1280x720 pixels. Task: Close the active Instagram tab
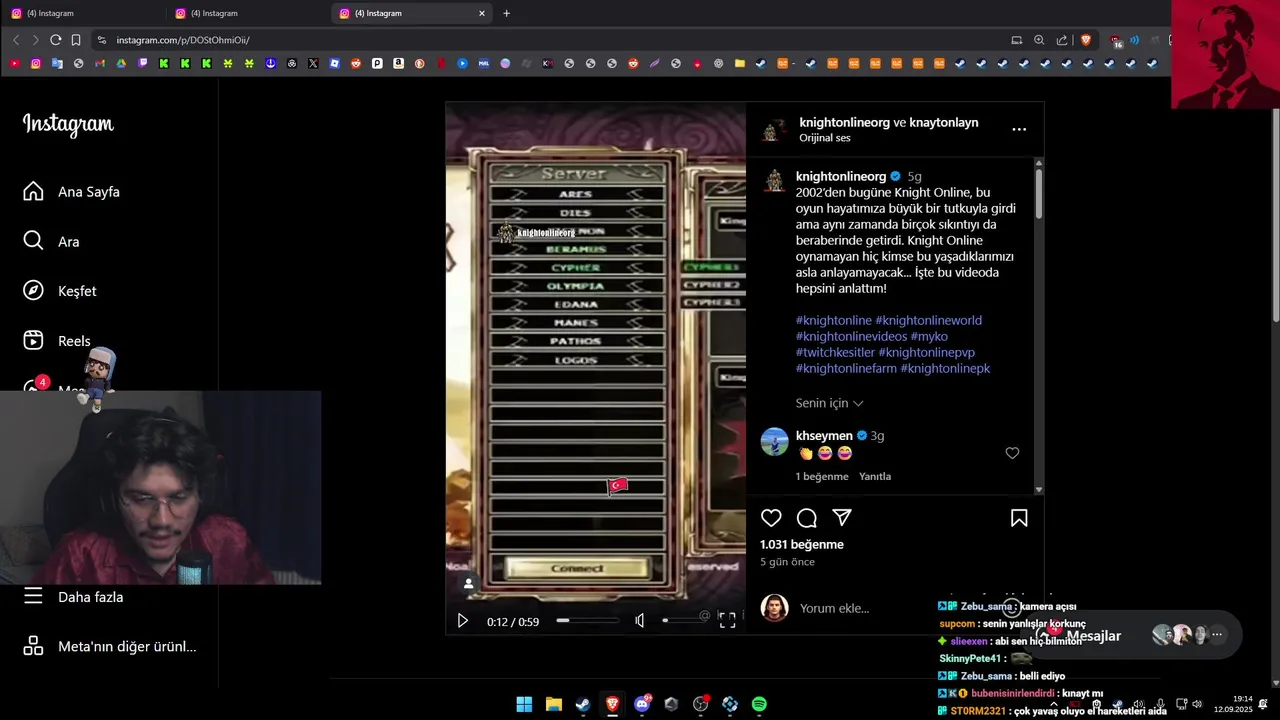[482, 13]
